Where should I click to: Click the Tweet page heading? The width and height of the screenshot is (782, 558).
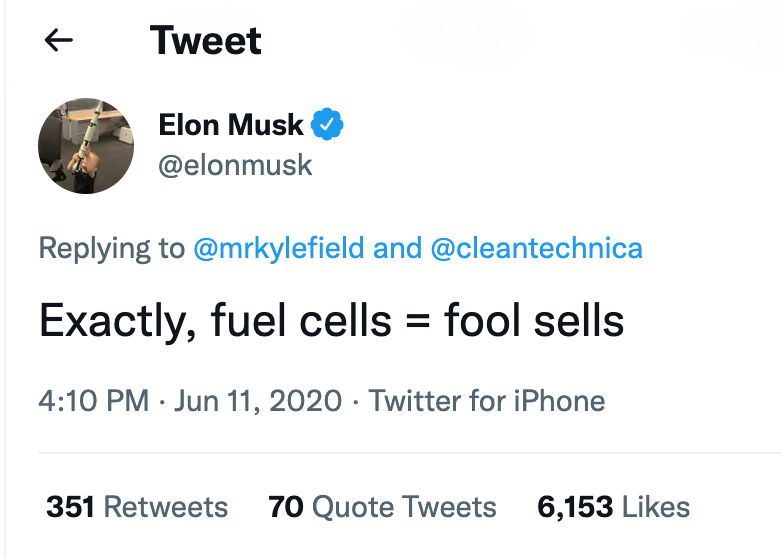(206, 40)
